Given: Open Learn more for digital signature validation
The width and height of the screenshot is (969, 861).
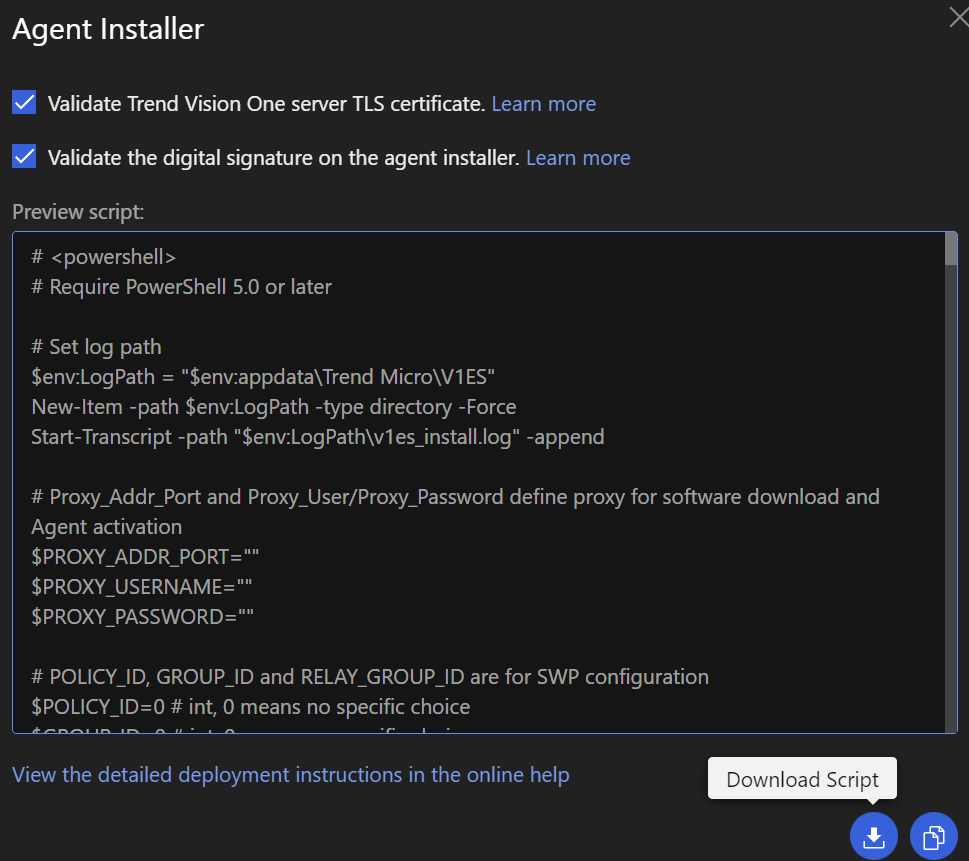Looking at the screenshot, I should click(578, 158).
